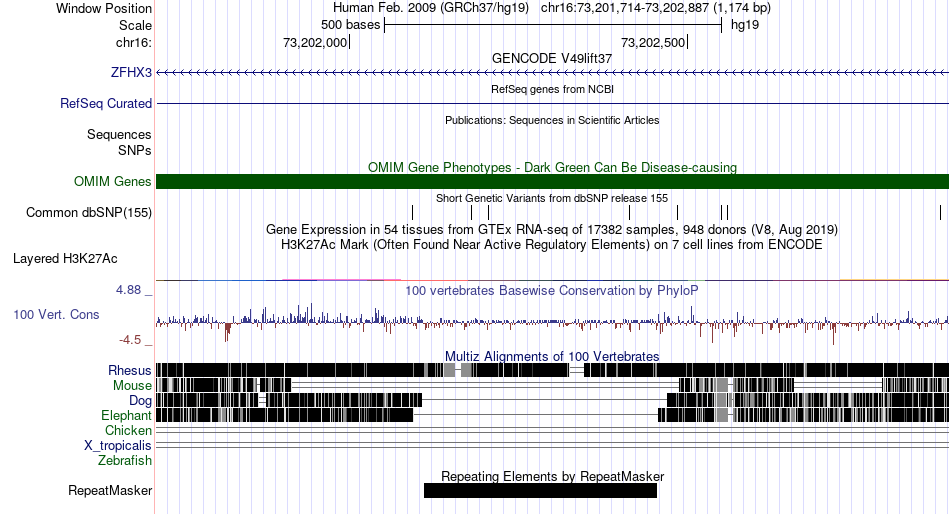Viewport: 950px width, 514px height.
Task: Select the Elephant alignment label
Action: tap(126, 415)
